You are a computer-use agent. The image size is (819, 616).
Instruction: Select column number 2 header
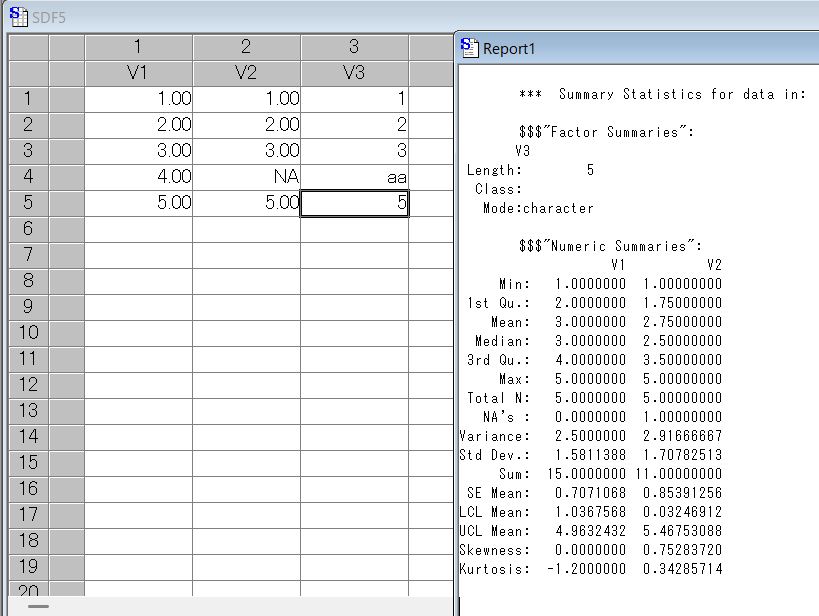click(246, 47)
